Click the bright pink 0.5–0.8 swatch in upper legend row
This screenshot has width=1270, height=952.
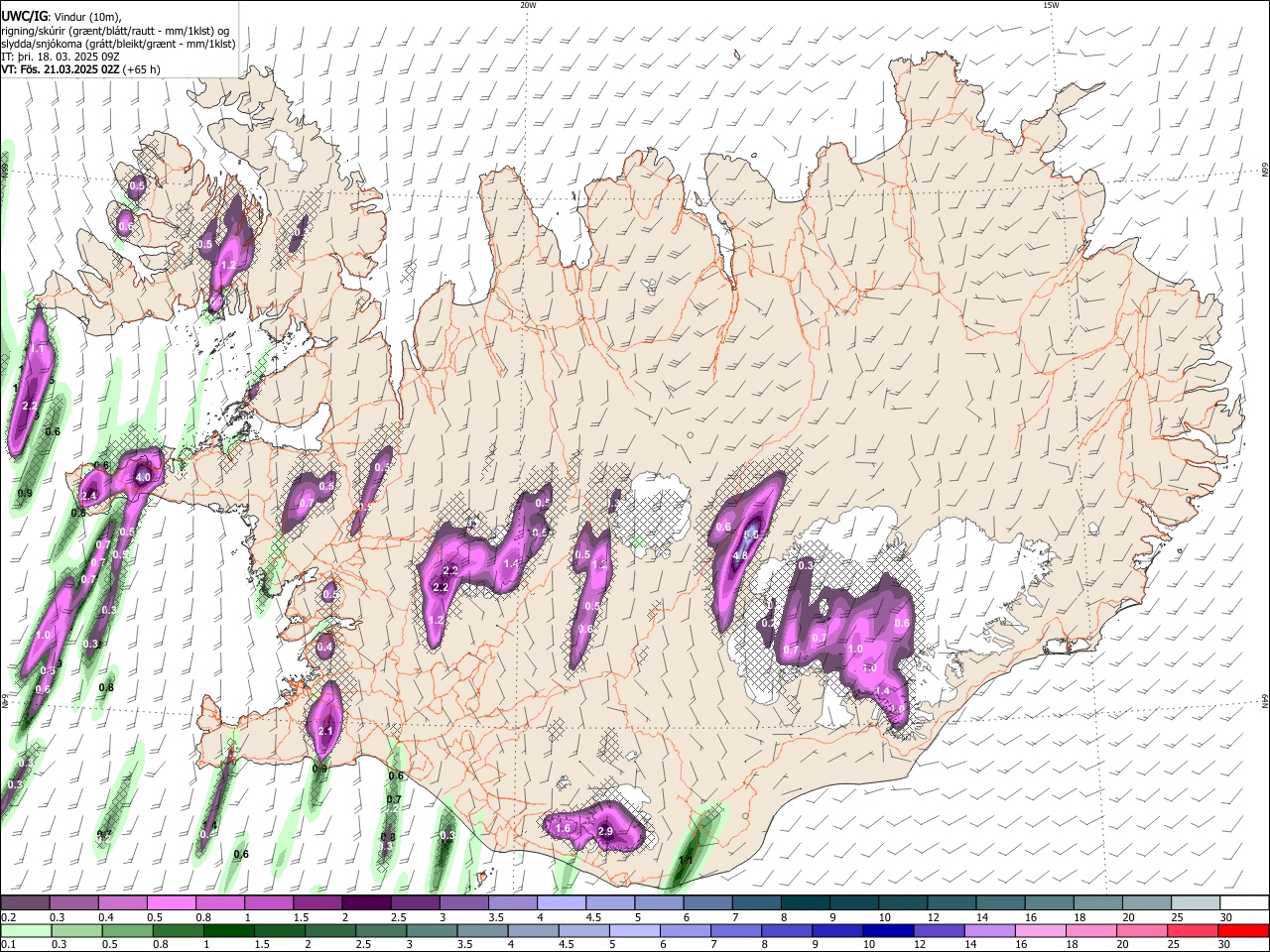click(171, 902)
